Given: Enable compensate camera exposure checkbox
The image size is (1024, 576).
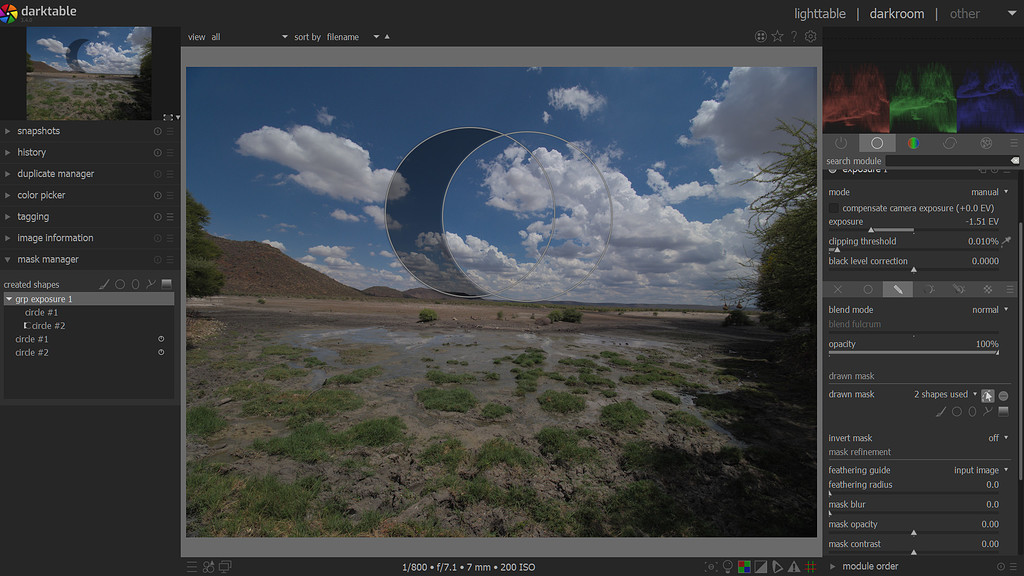Looking at the screenshot, I should (x=834, y=208).
